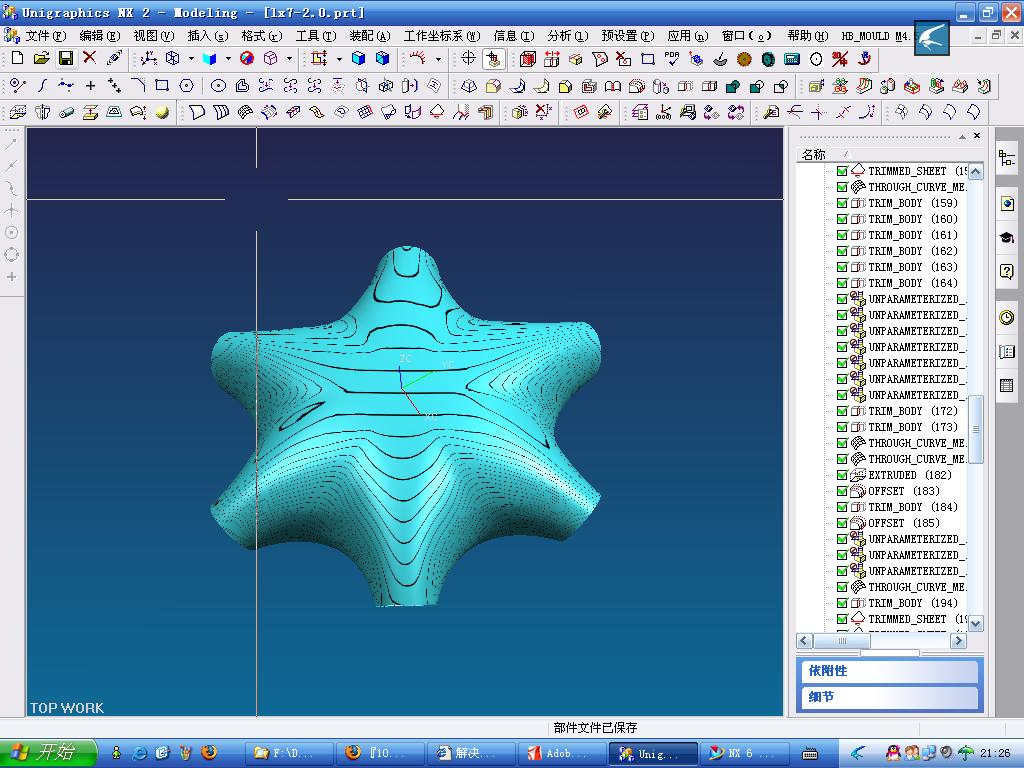Click the red-blue no-entry circle icon

tap(247, 59)
